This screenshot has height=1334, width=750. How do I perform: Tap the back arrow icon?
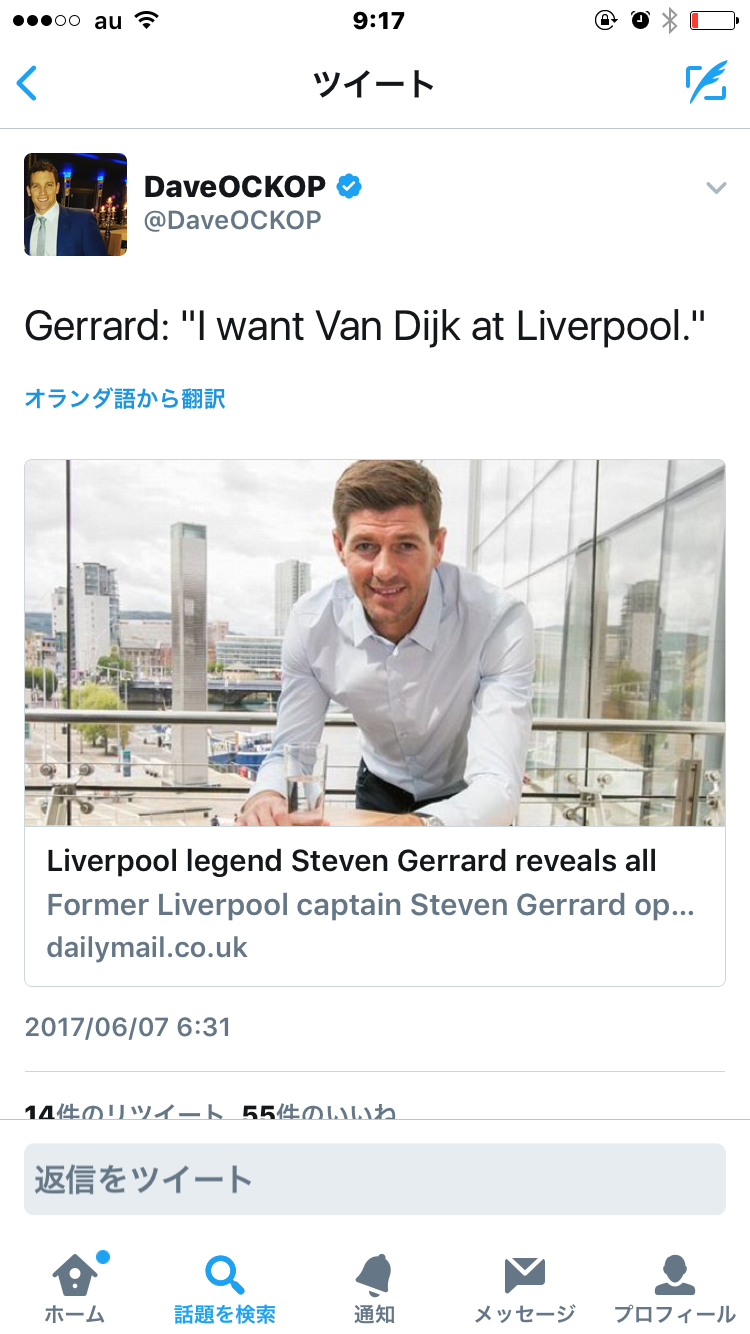[x=28, y=83]
